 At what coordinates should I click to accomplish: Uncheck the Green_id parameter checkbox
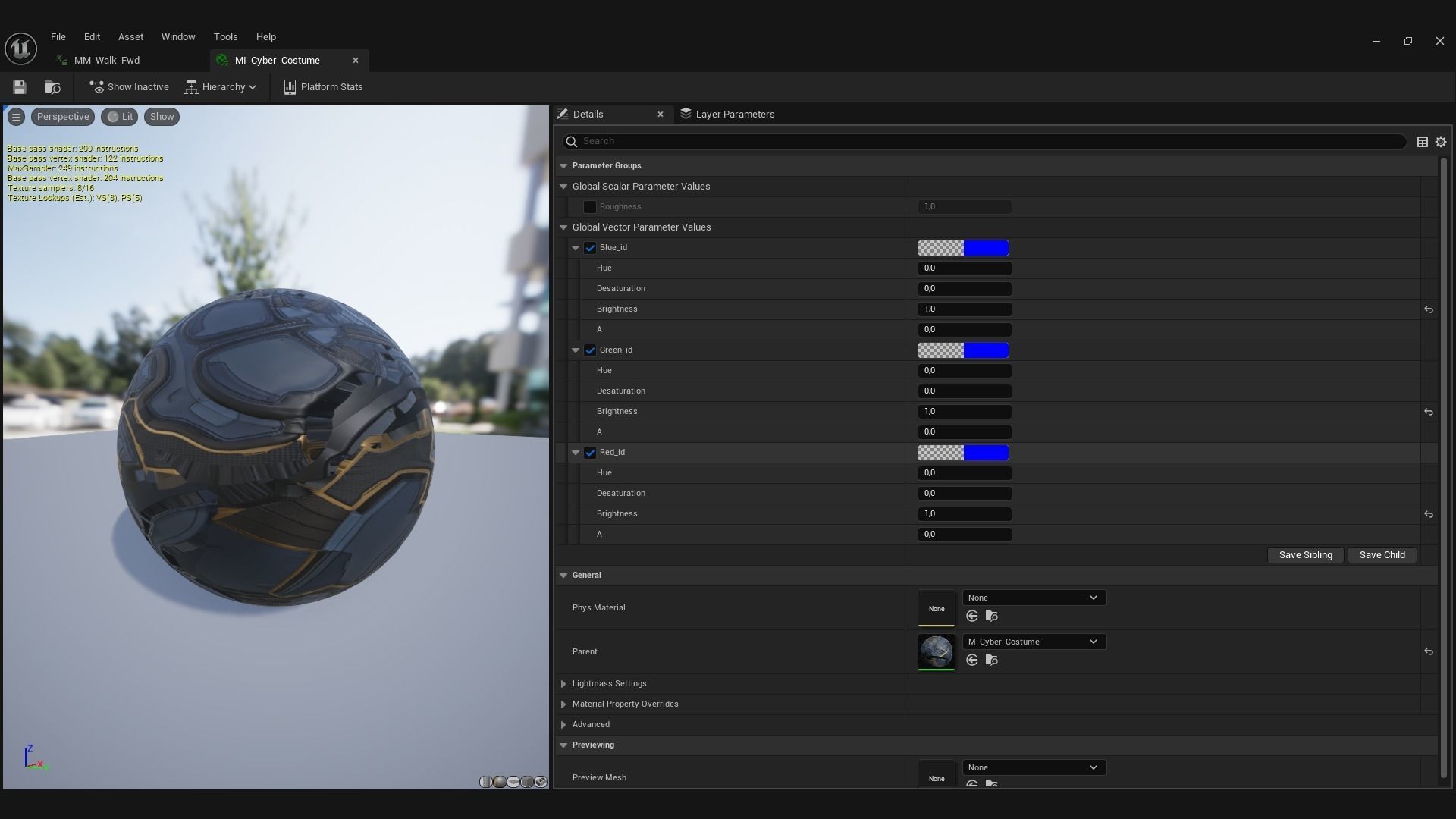(x=590, y=350)
